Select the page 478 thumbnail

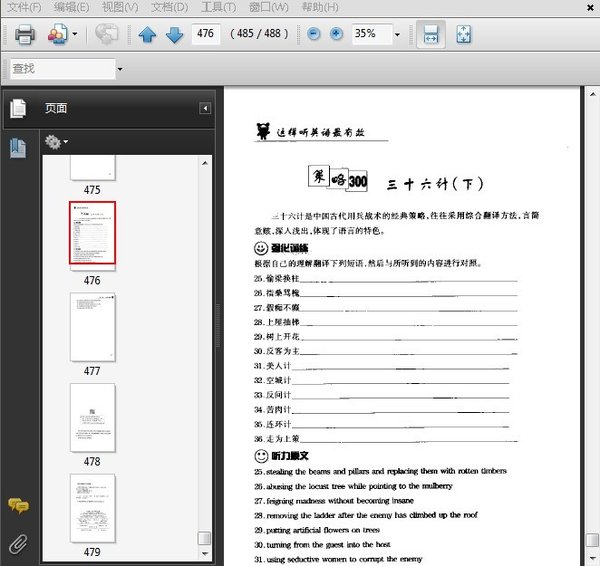coord(92,417)
